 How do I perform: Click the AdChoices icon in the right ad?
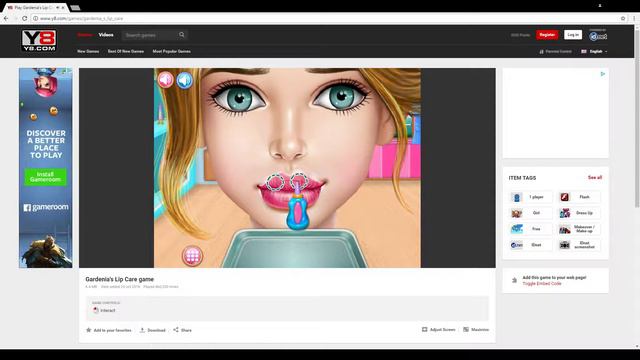tap(602, 74)
